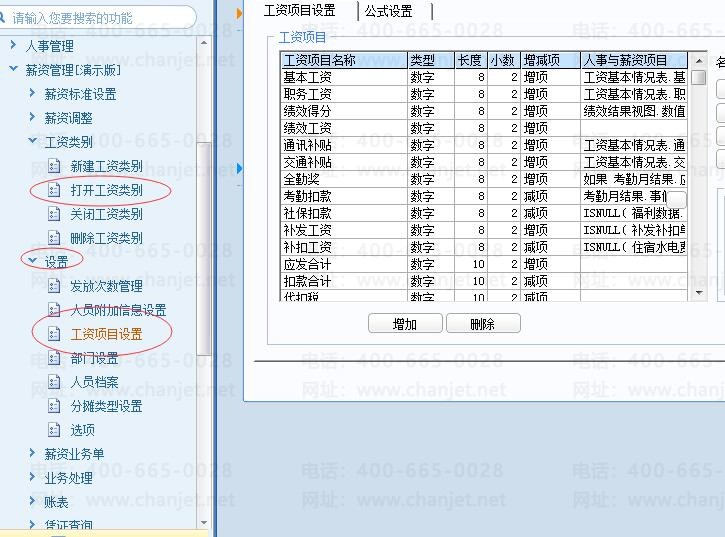Click the icon beside 新建工资类别

pyautogui.click(x=54, y=166)
